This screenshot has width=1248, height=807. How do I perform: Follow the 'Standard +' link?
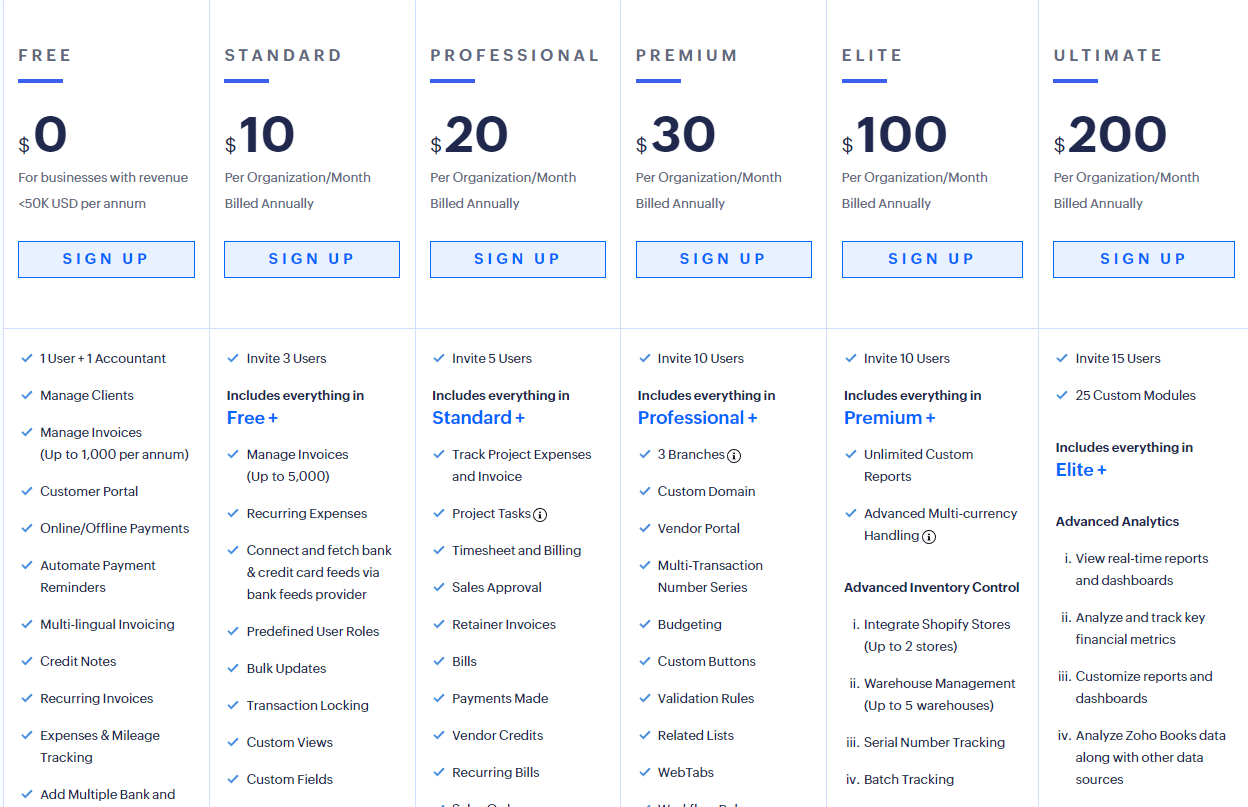[x=478, y=418]
